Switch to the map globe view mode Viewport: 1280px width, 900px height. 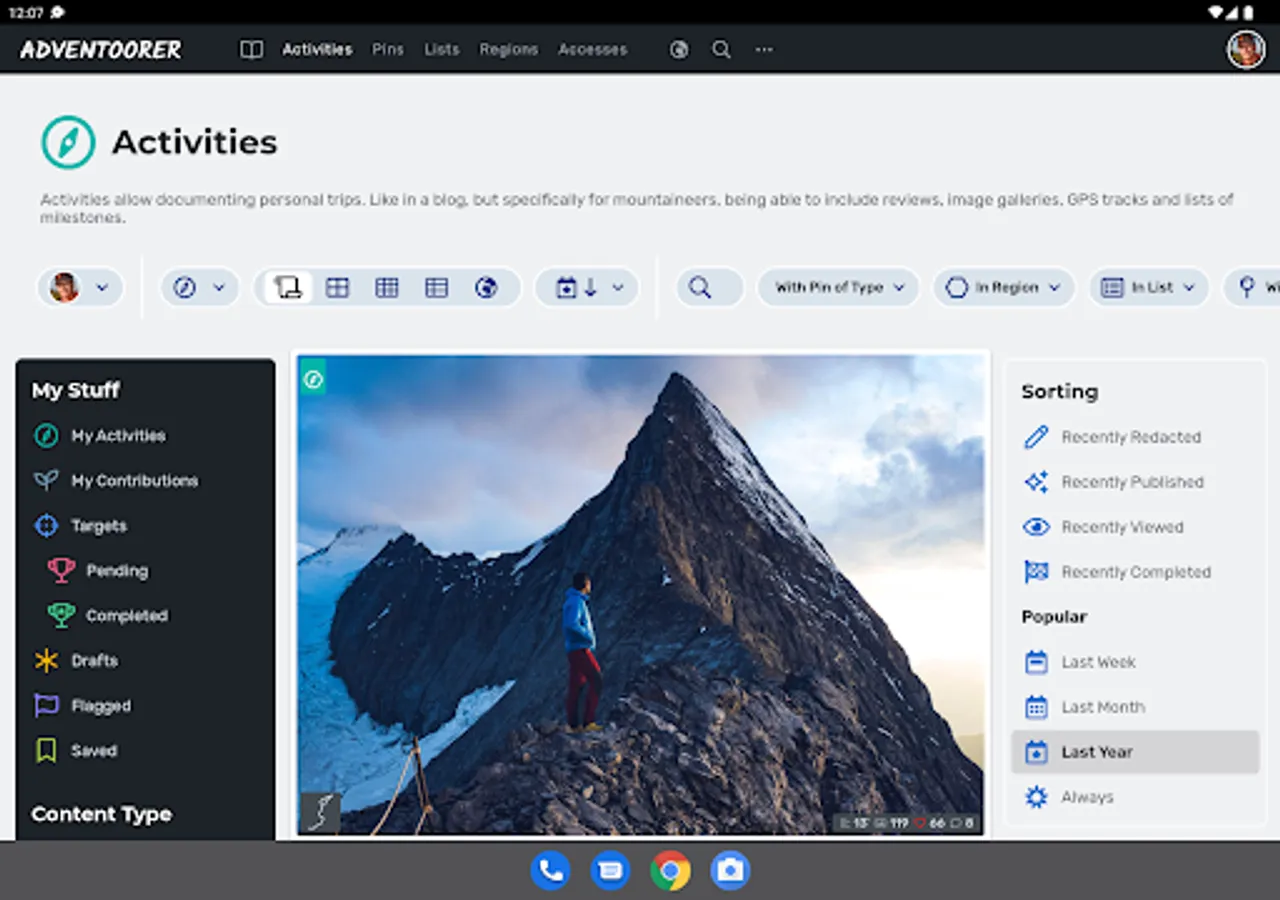pos(486,288)
